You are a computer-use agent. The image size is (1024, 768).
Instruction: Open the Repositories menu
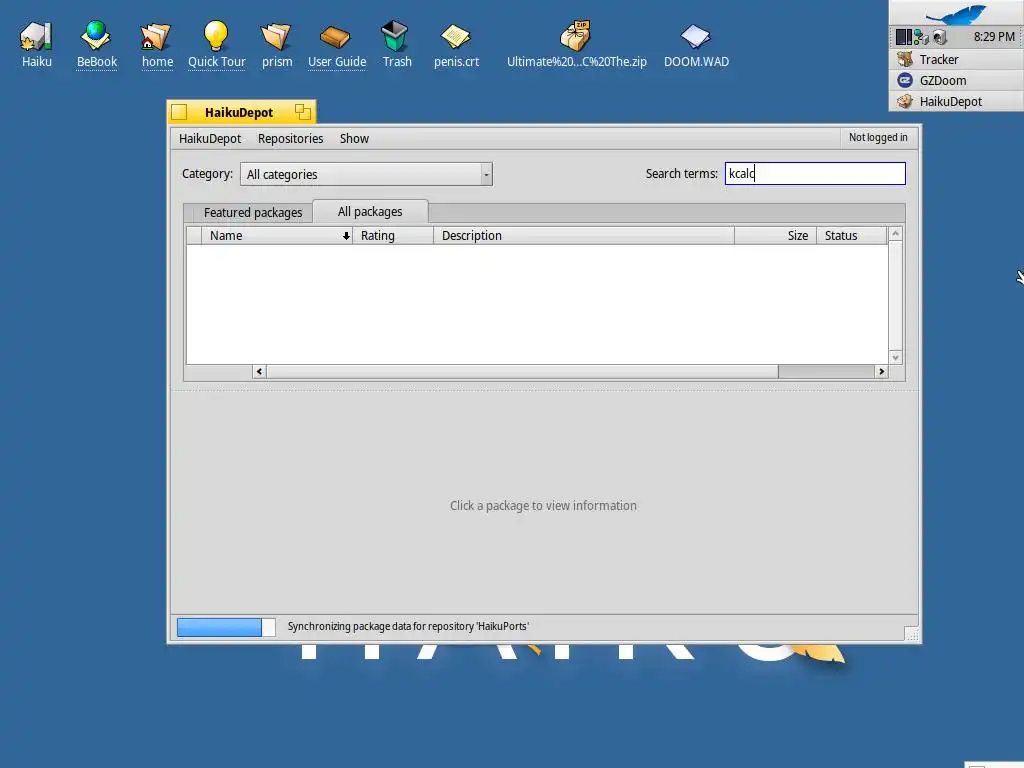(x=291, y=138)
